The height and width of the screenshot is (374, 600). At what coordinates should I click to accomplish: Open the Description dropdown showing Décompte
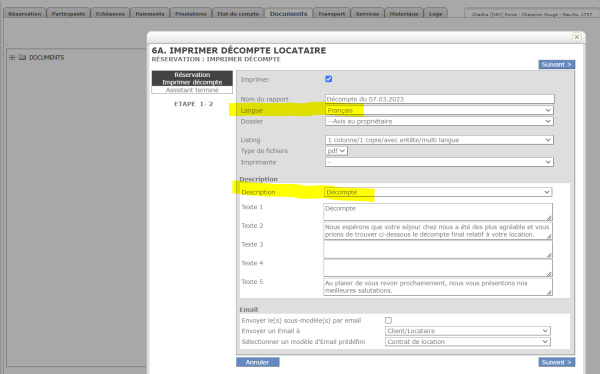point(438,192)
